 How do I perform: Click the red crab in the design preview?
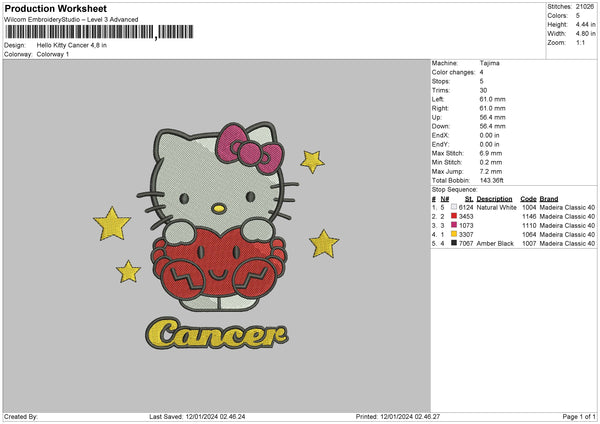(x=218, y=264)
